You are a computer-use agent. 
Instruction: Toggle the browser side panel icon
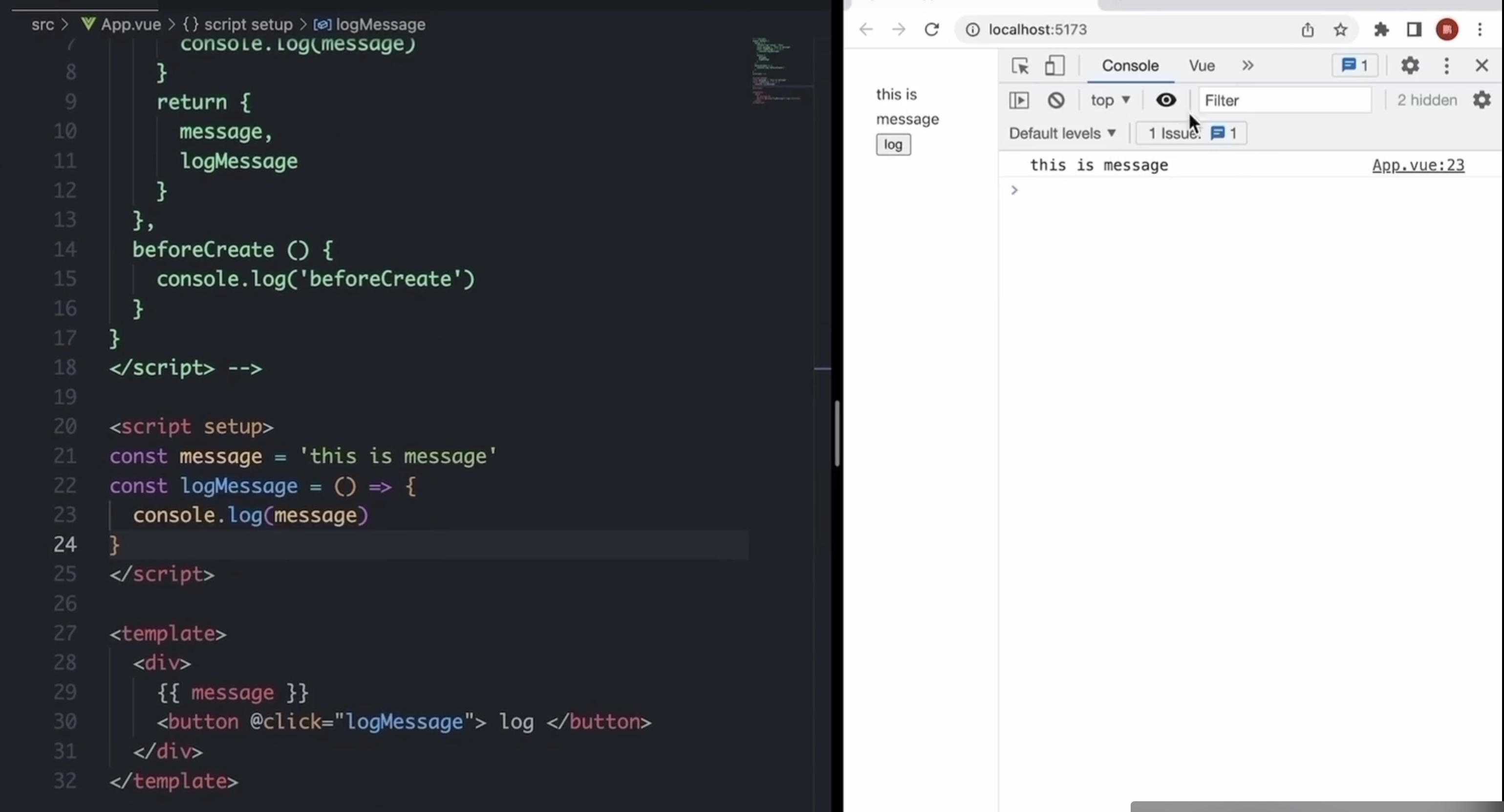tap(1414, 29)
